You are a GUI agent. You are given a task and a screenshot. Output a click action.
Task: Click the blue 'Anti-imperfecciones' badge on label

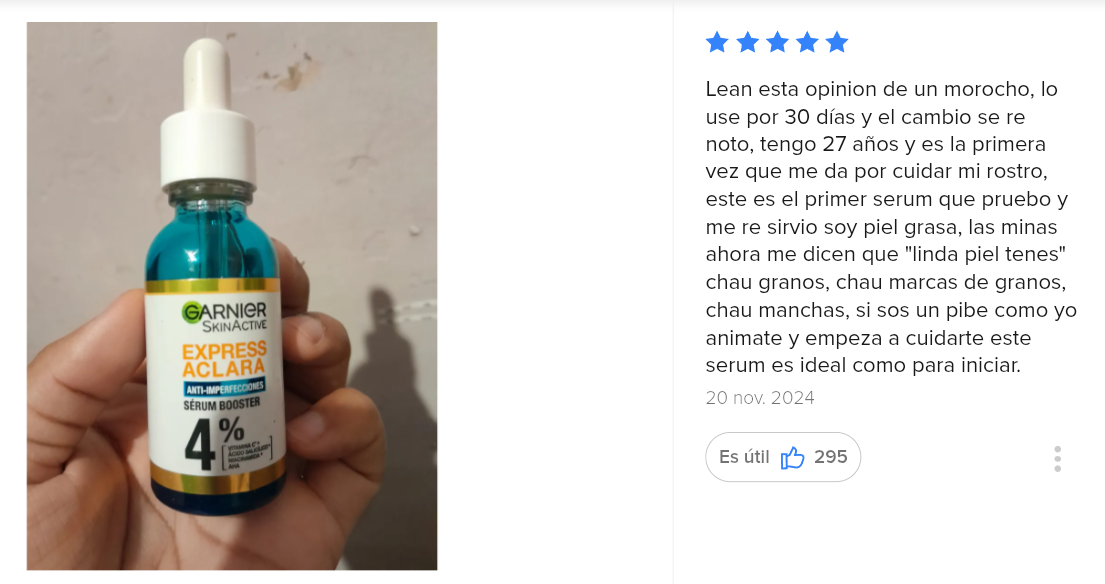coord(224,387)
